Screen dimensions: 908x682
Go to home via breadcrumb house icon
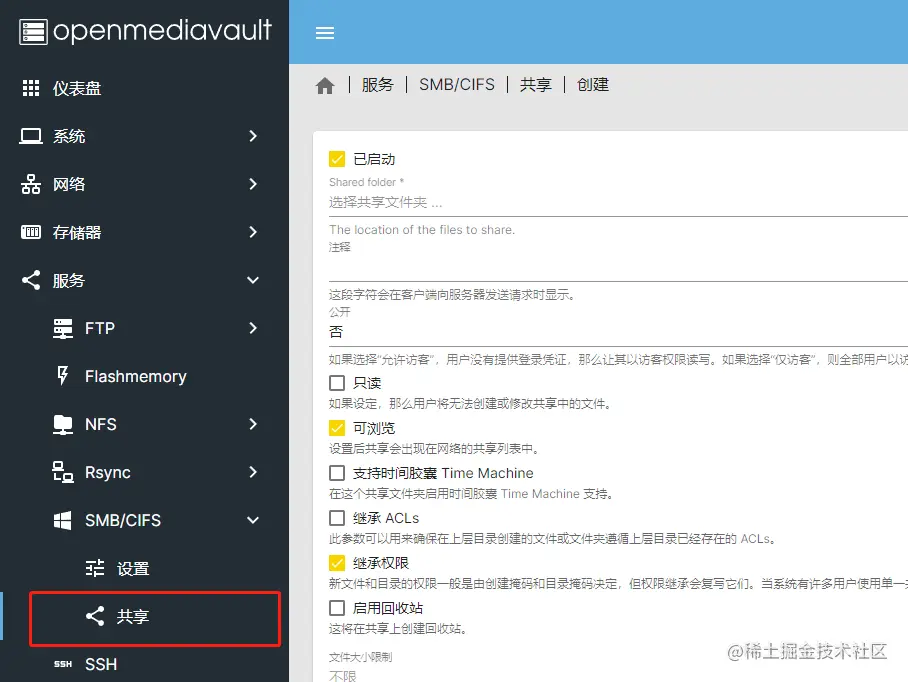click(325, 86)
